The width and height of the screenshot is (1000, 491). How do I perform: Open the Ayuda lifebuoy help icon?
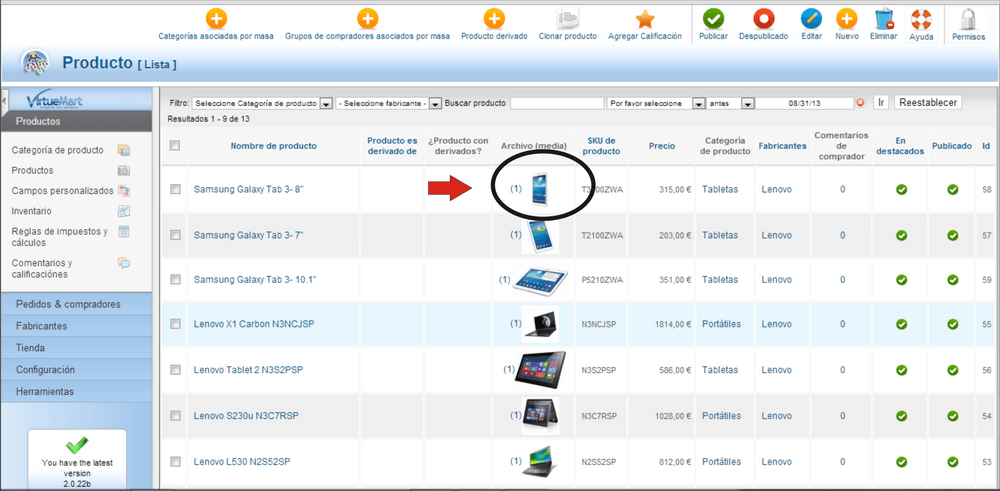[921, 19]
